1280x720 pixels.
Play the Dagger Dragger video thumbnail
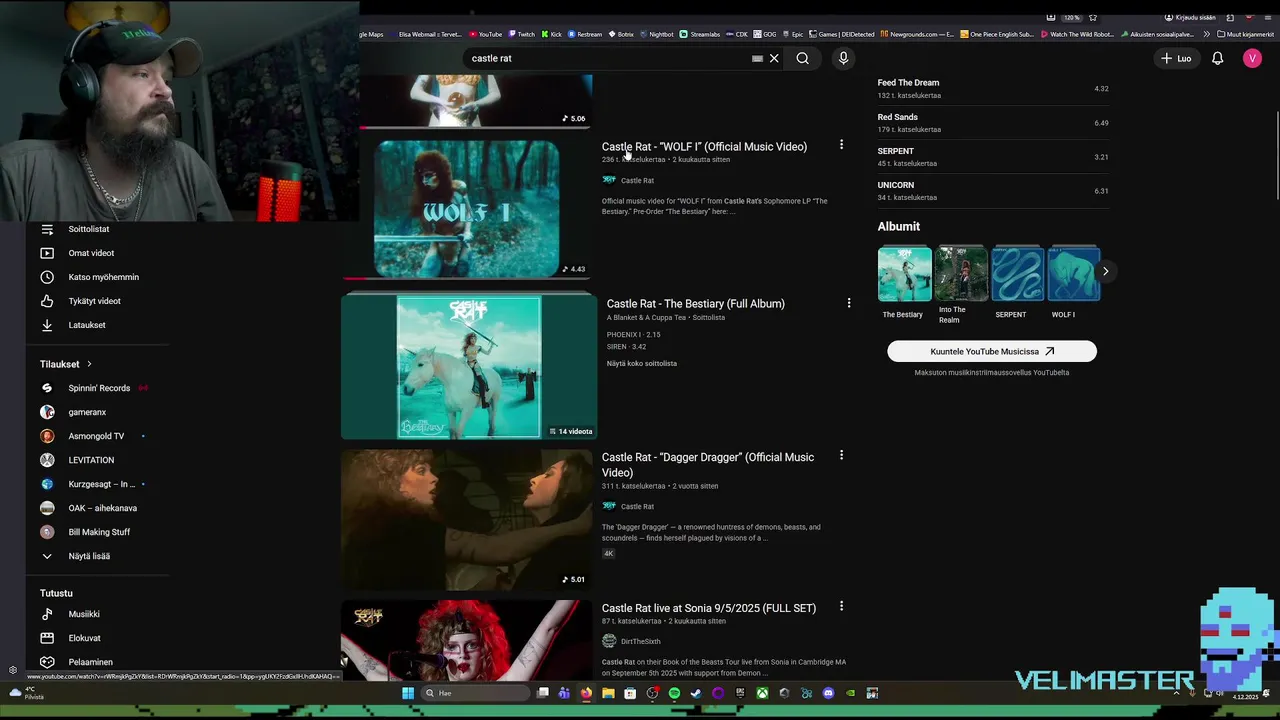pos(466,519)
